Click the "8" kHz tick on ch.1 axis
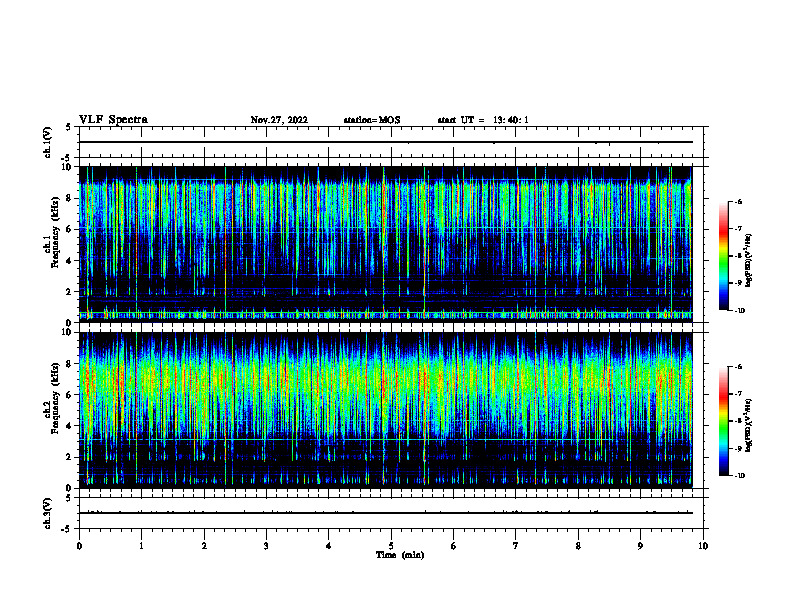Screen dimensions: 792x612 coord(69,198)
